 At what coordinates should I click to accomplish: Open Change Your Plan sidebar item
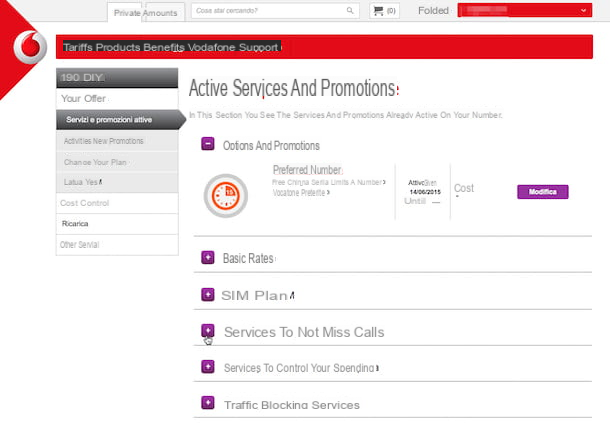coord(117,162)
